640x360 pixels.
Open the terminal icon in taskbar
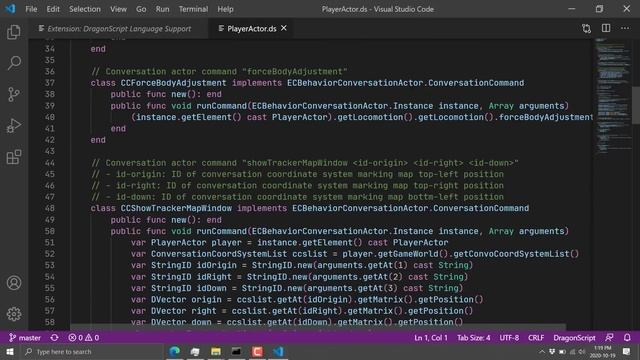coord(236,351)
